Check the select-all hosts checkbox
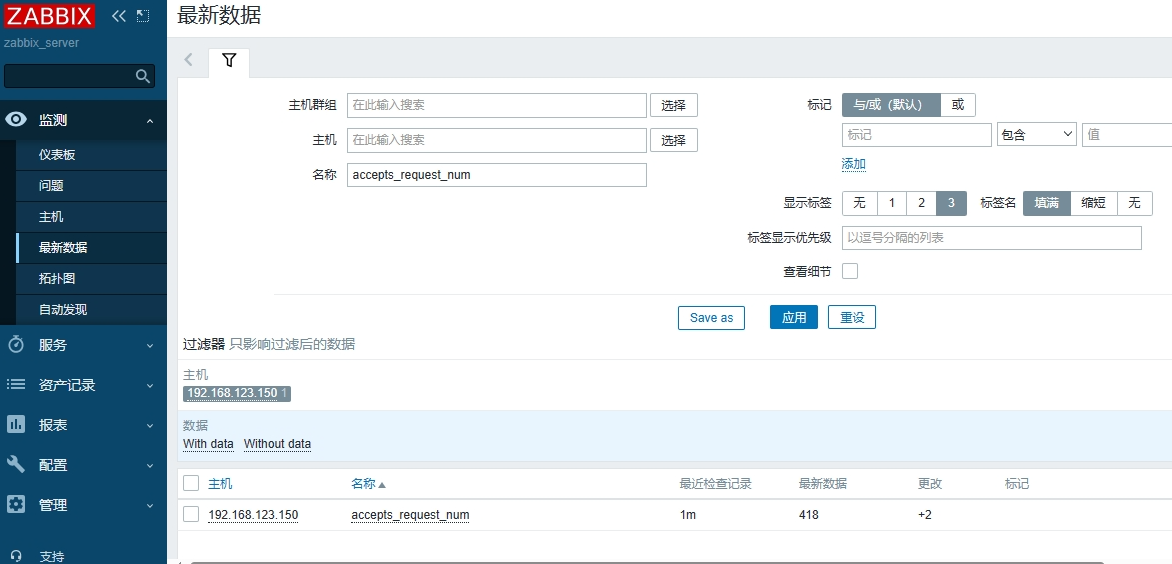1172x564 pixels. coord(191,483)
